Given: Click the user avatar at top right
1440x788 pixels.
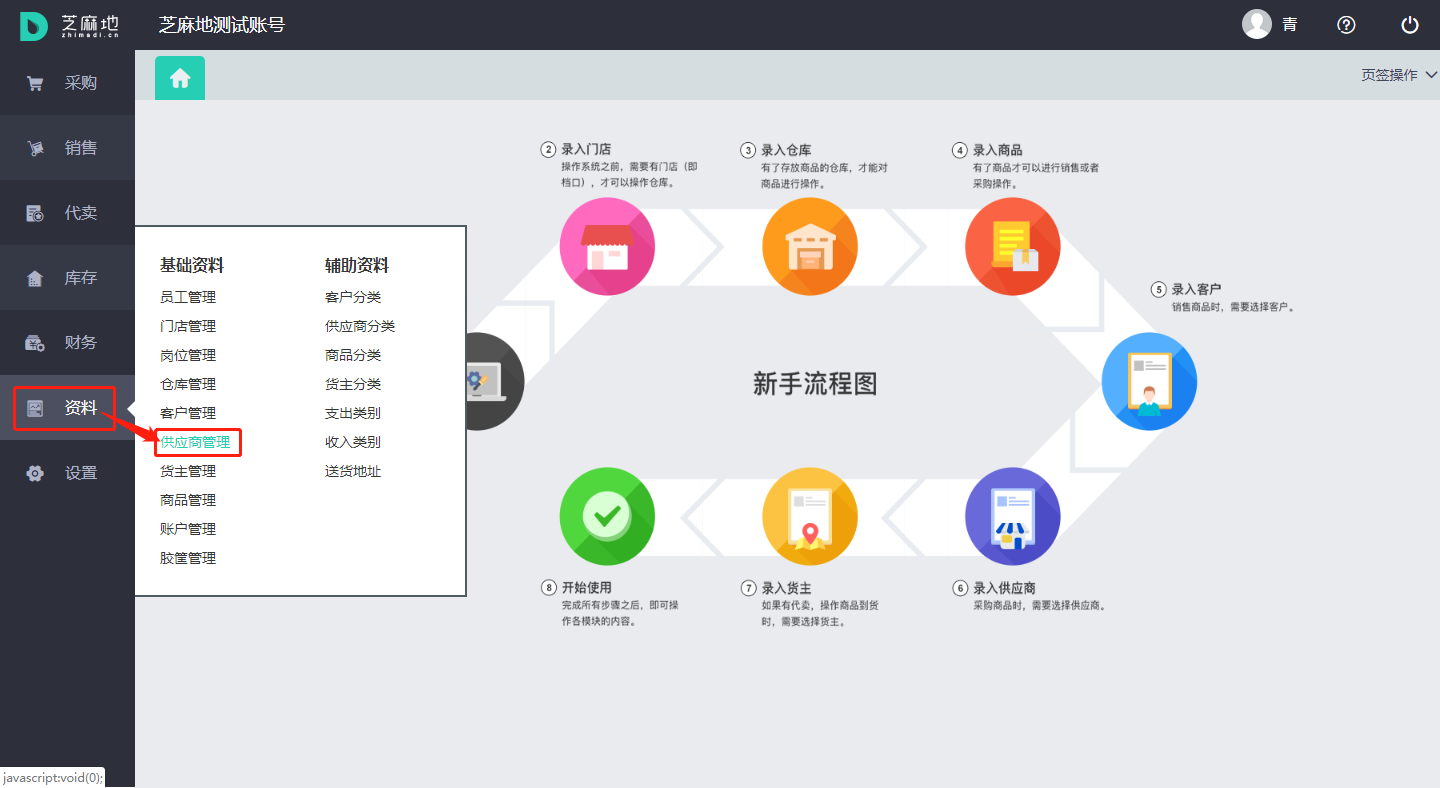Looking at the screenshot, I should pos(1257,24).
